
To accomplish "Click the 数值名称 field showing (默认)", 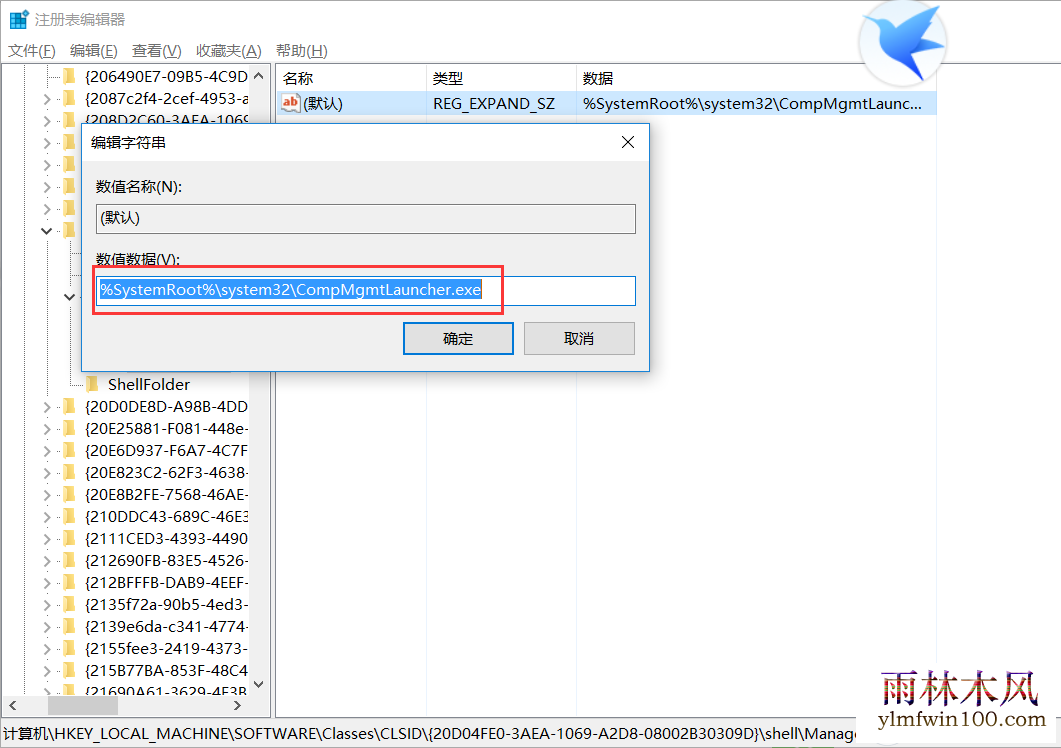I will [365, 219].
